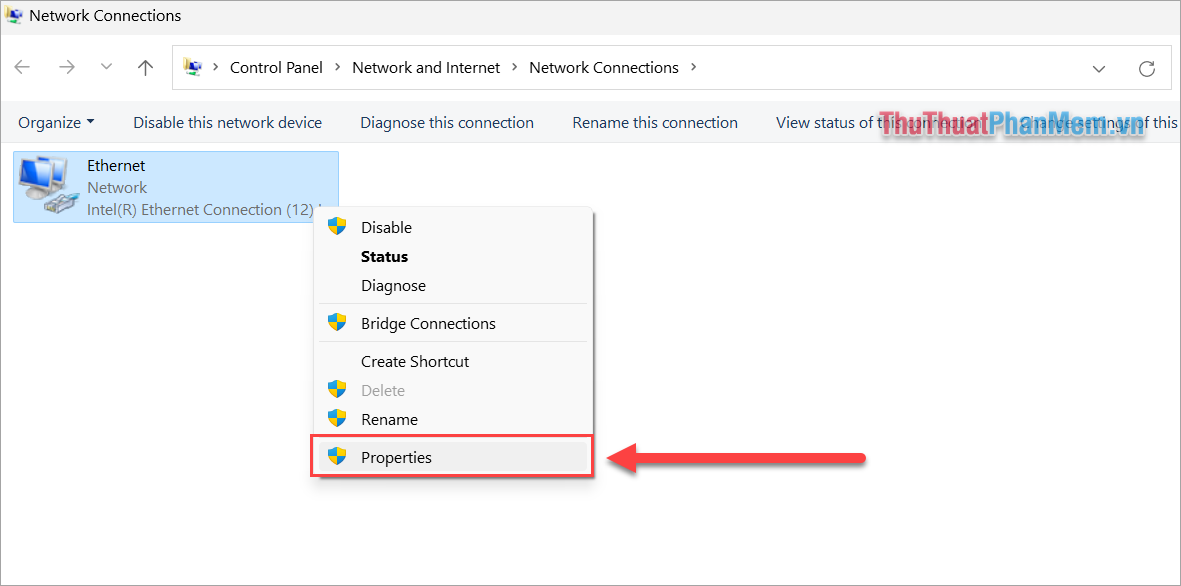This screenshot has width=1181, height=586.
Task: Click the UAC shield beside Bridge Connections
Action: [336, 322]
